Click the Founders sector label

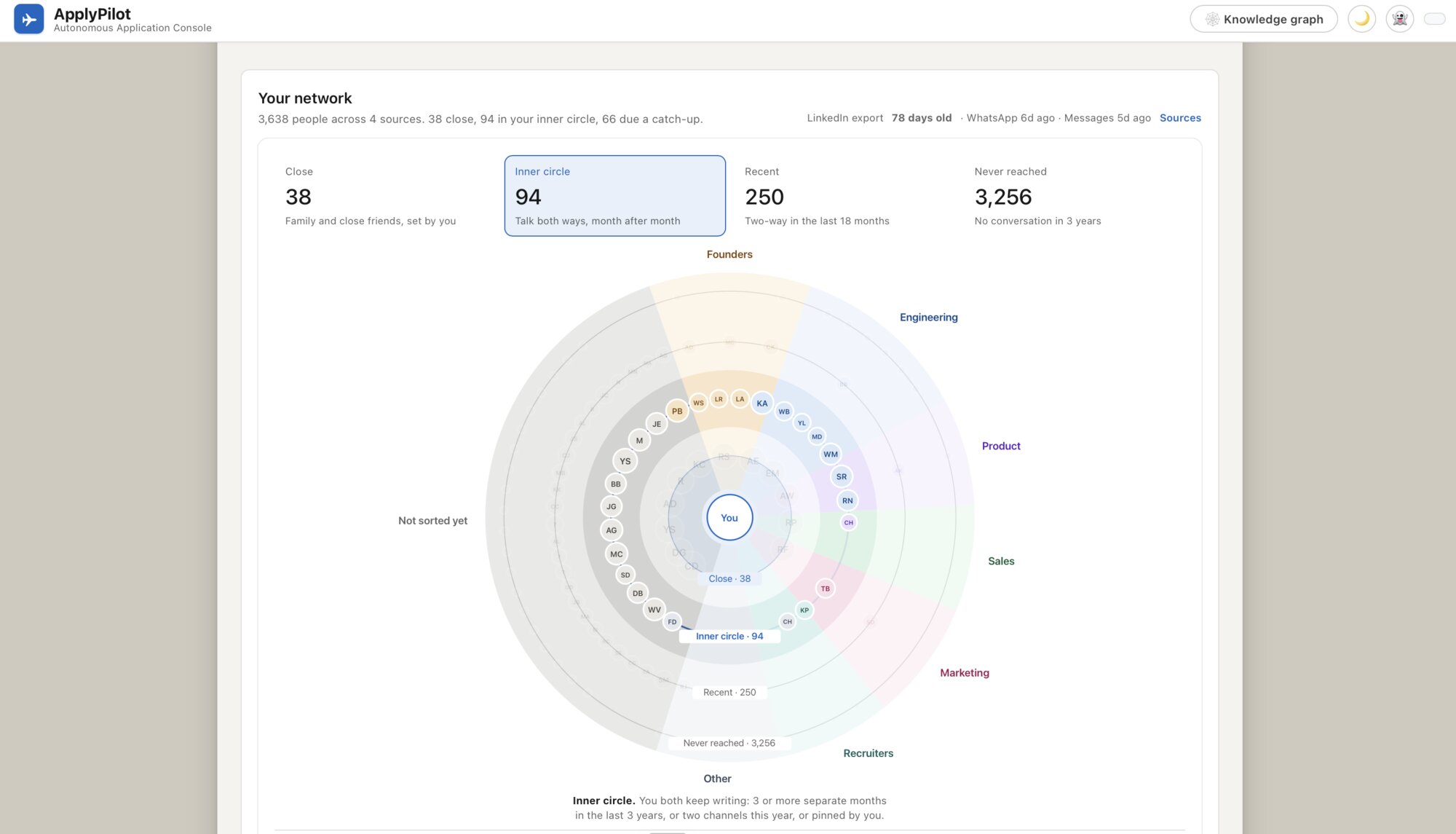click(729, 254)
